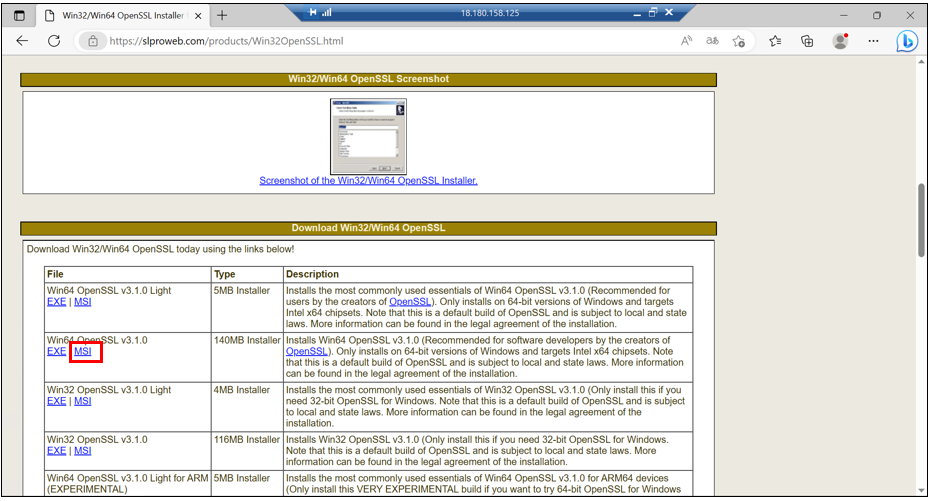
Task: Open the Collections icon
Action: tap(807, 41)
